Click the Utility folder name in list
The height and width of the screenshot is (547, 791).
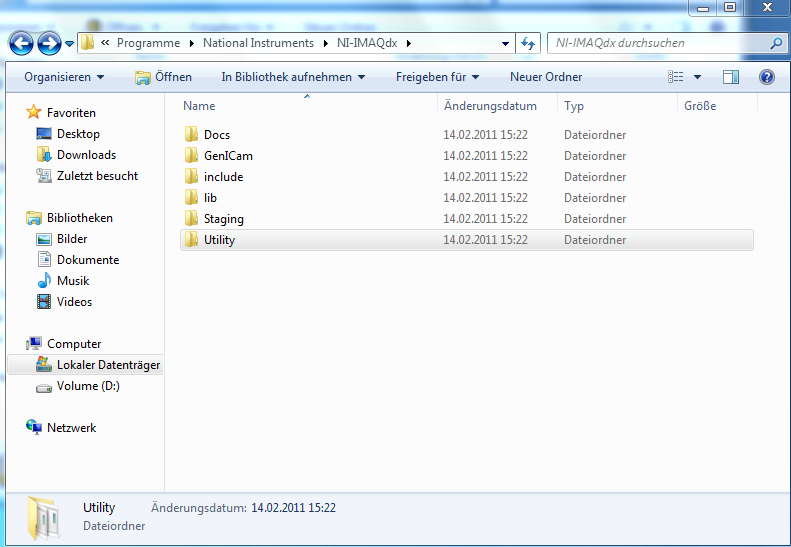pos(219,240)
